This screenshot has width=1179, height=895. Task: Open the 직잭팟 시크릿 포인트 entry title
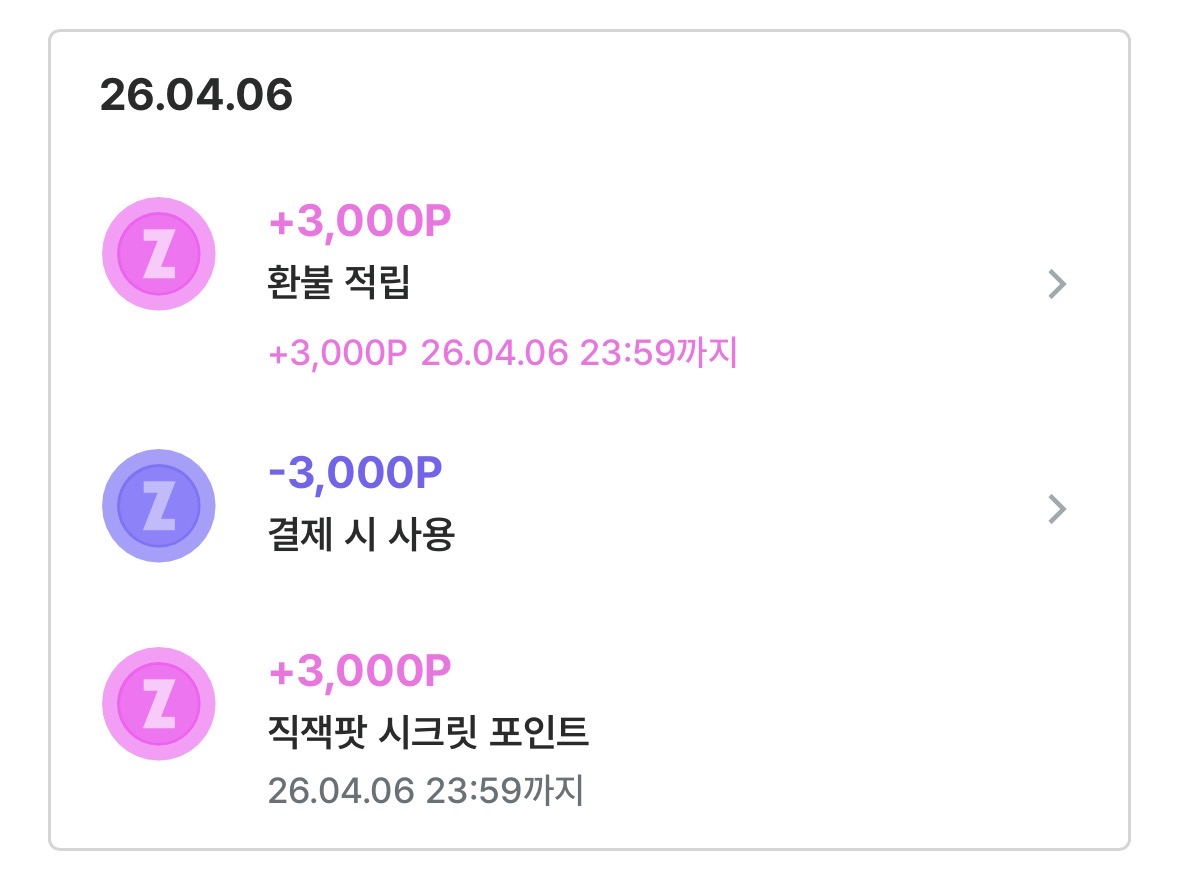[x=428, y=733]
